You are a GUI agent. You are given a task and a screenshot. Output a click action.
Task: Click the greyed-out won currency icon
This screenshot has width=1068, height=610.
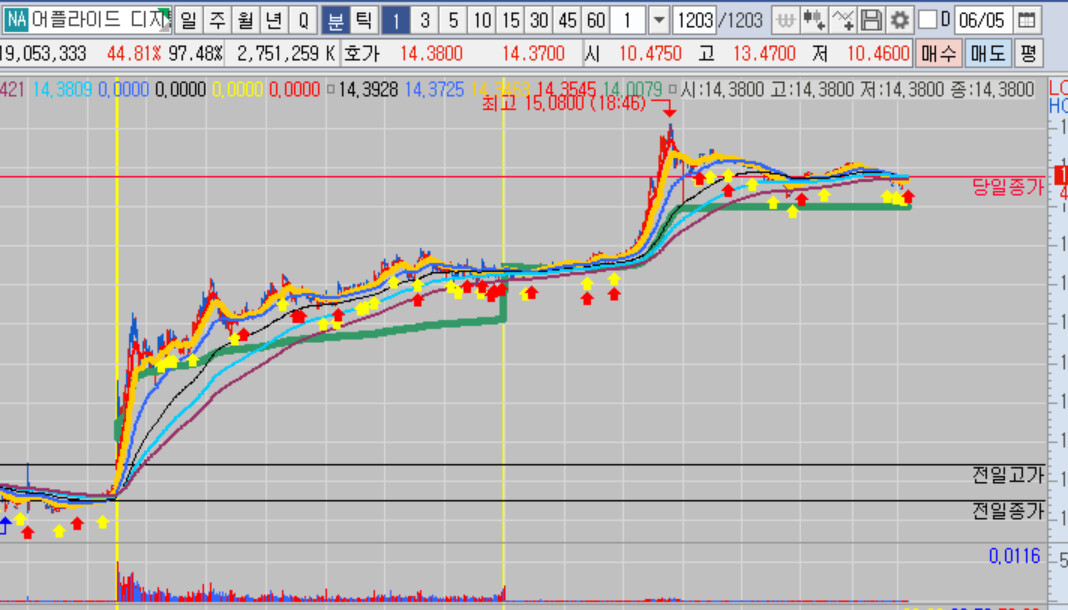tap(787, 20)
